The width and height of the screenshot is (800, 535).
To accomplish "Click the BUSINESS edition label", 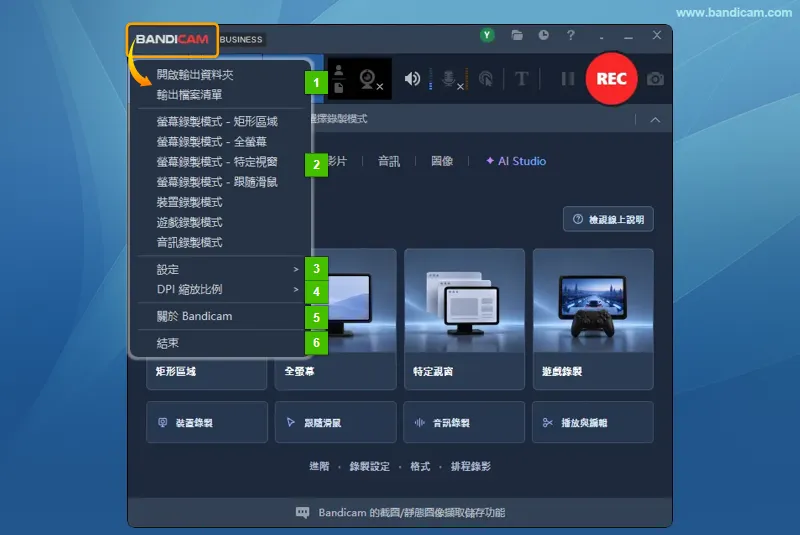I will tap(241, 40).
